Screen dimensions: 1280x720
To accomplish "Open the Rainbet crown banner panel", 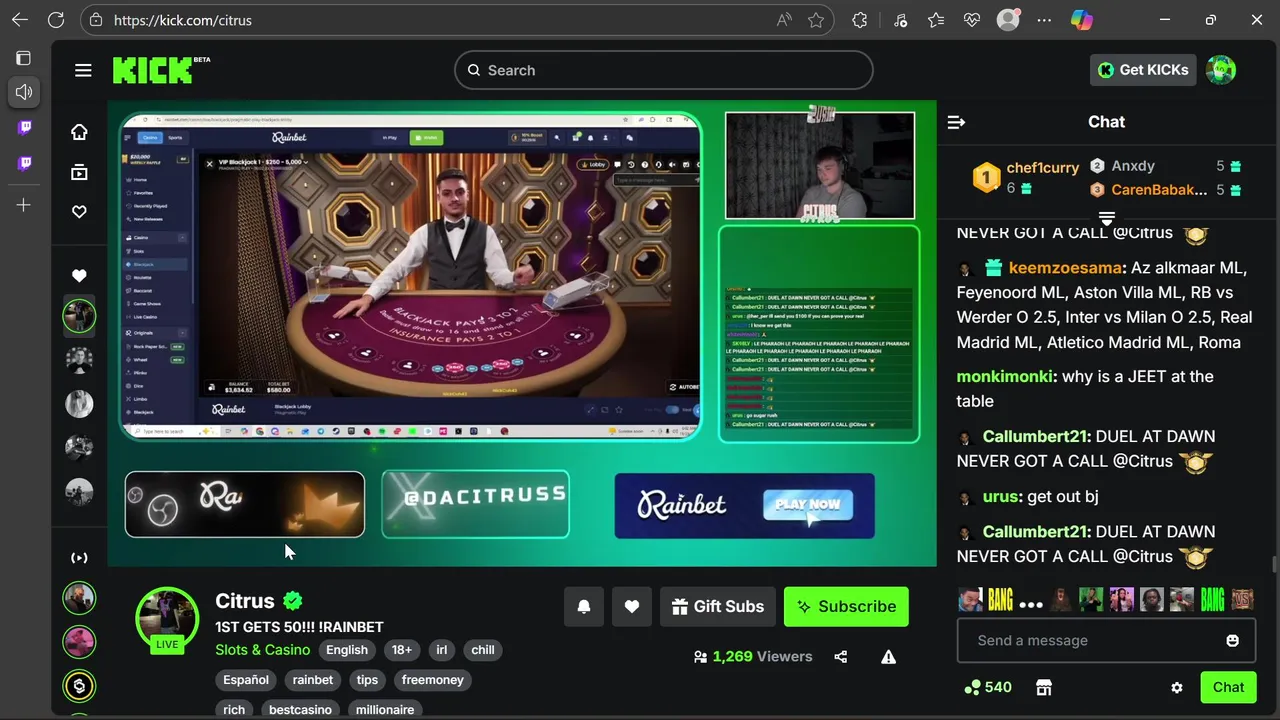I will (x=245, y=504).
